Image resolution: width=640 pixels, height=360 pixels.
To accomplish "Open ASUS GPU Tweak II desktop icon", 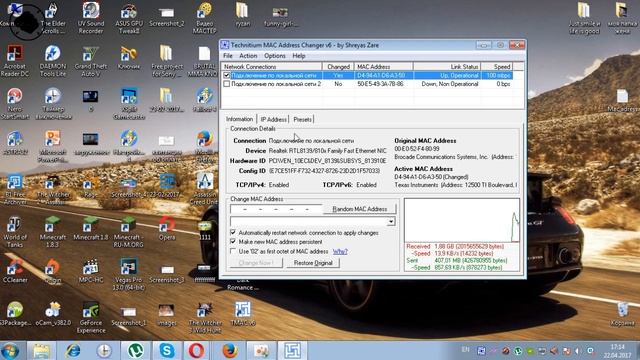I will pyautogui.click(x=129, y=19).
